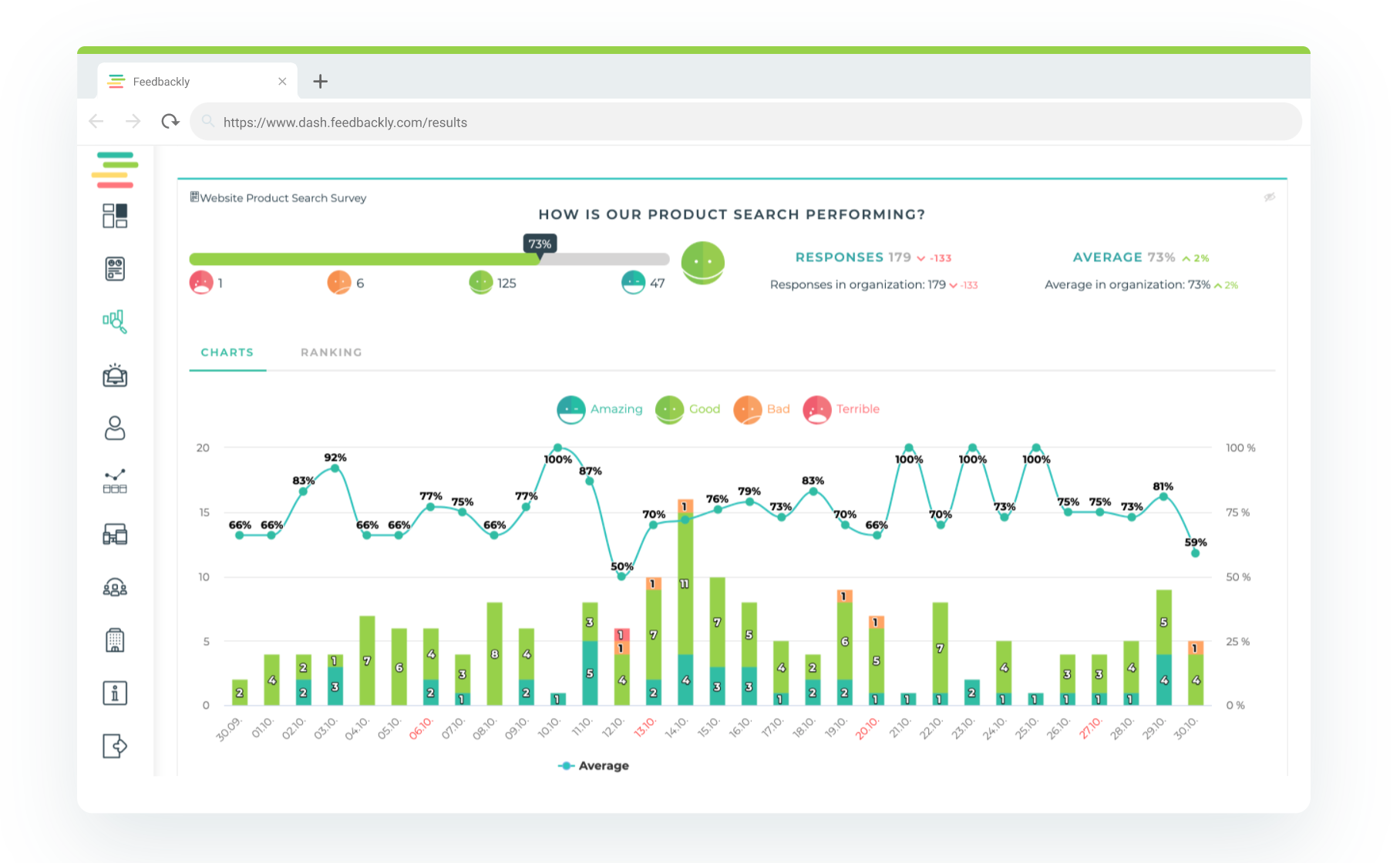The width and height of the screenshot is (1400, 863).
Task: Open the dashboard grid icon
Action: [114, 217]
